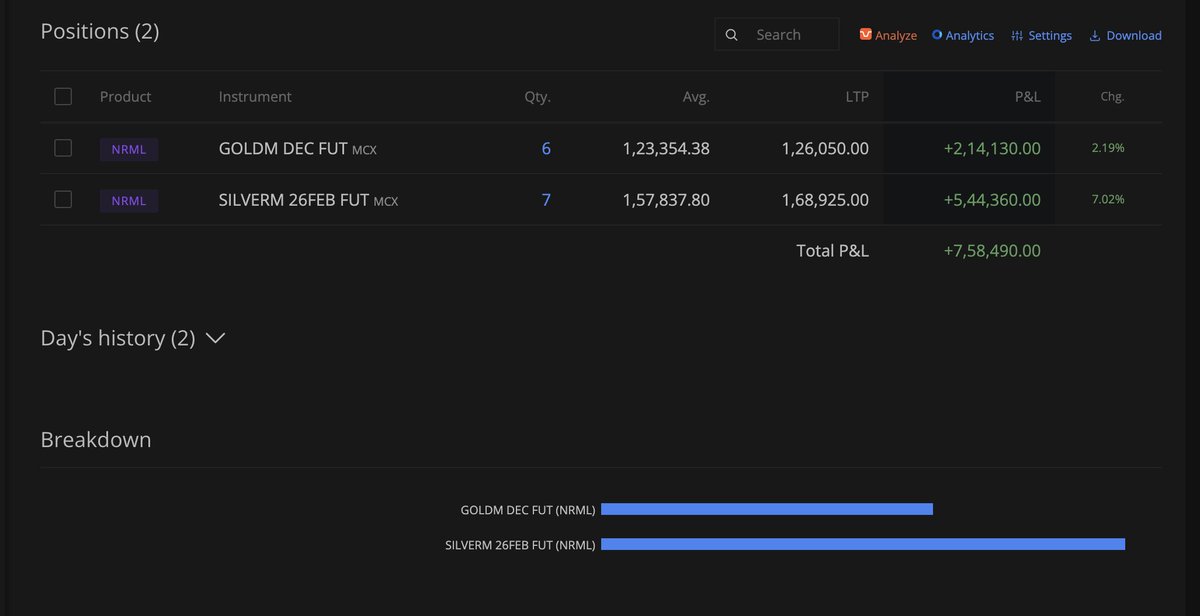Click change value 2.19%

point(1108,148)
